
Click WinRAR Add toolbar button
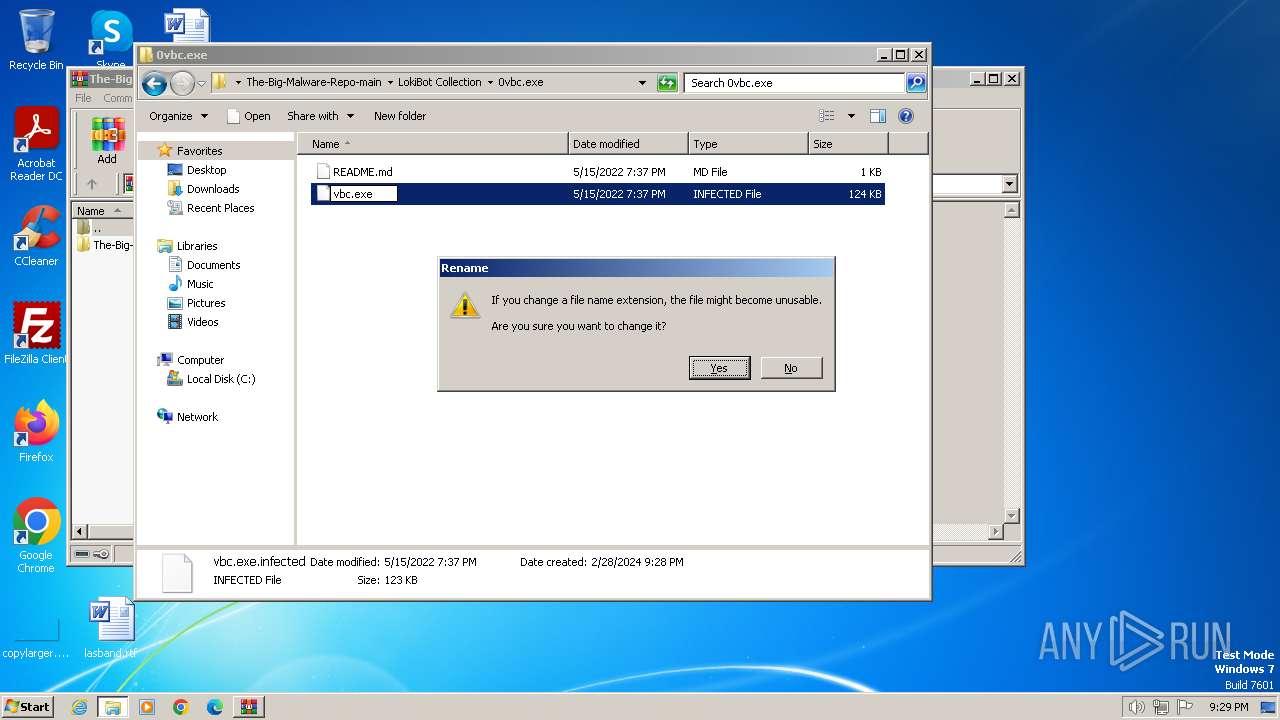107,140
